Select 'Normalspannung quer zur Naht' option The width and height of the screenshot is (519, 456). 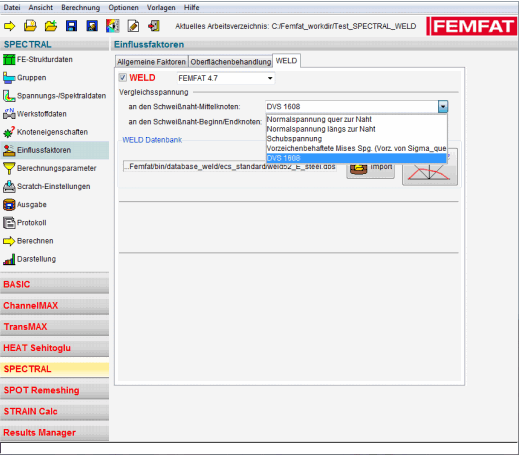pyautogui.click(x=356, y=120)
